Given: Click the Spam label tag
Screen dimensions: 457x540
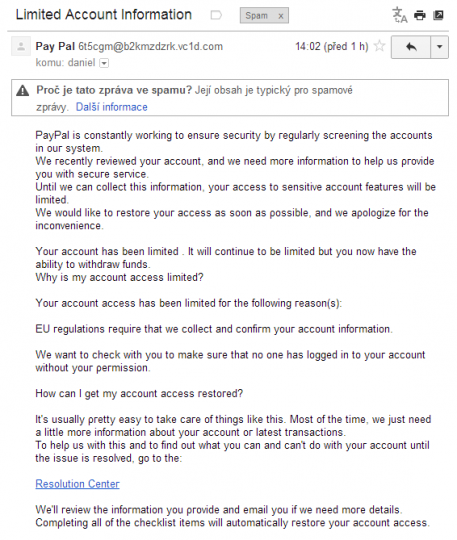Looking at the screenshot, I should point(256,15).
